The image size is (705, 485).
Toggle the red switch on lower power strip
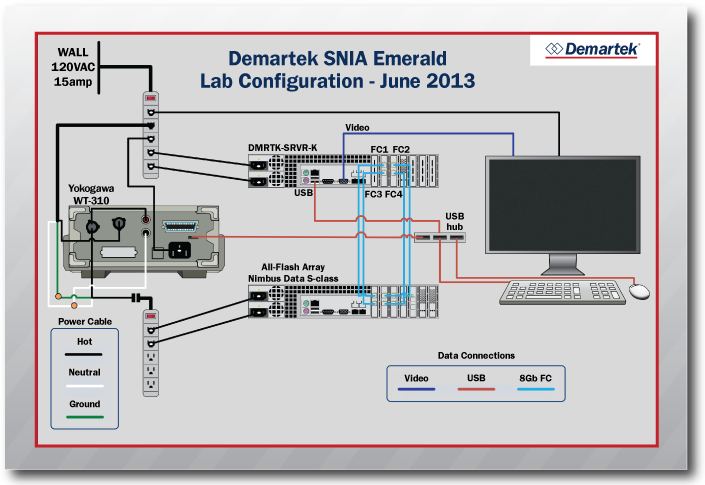tap(151, 319)
